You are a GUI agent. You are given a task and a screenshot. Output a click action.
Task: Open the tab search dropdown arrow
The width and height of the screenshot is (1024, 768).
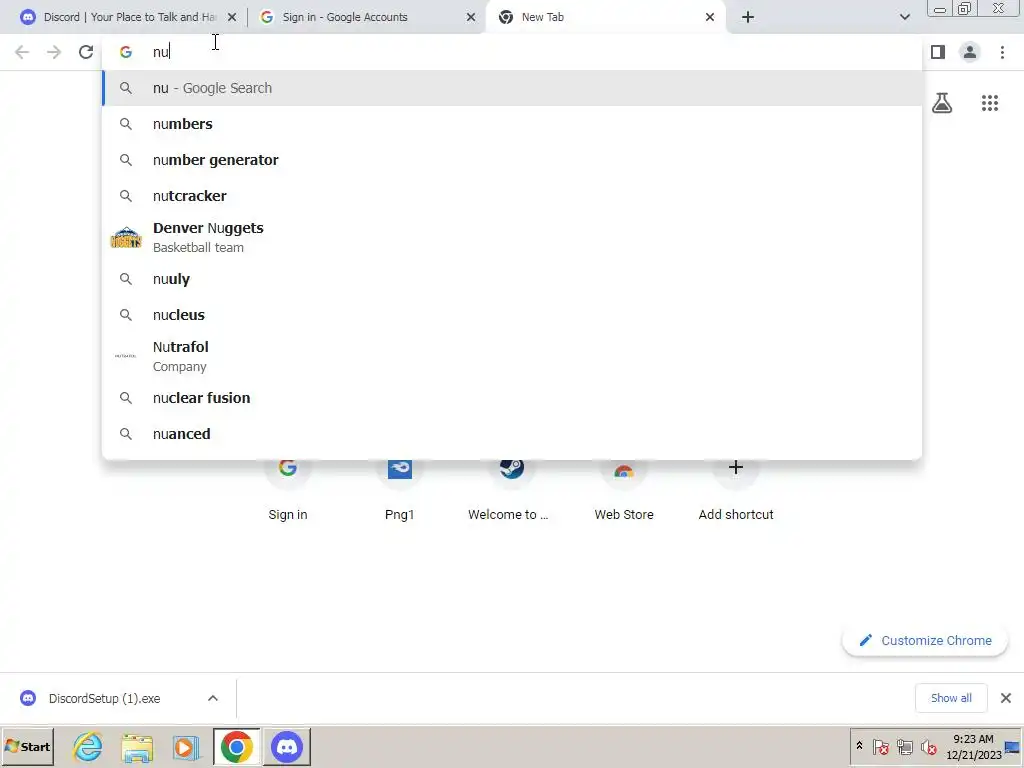pyautogui.click(x=904, y=17)
